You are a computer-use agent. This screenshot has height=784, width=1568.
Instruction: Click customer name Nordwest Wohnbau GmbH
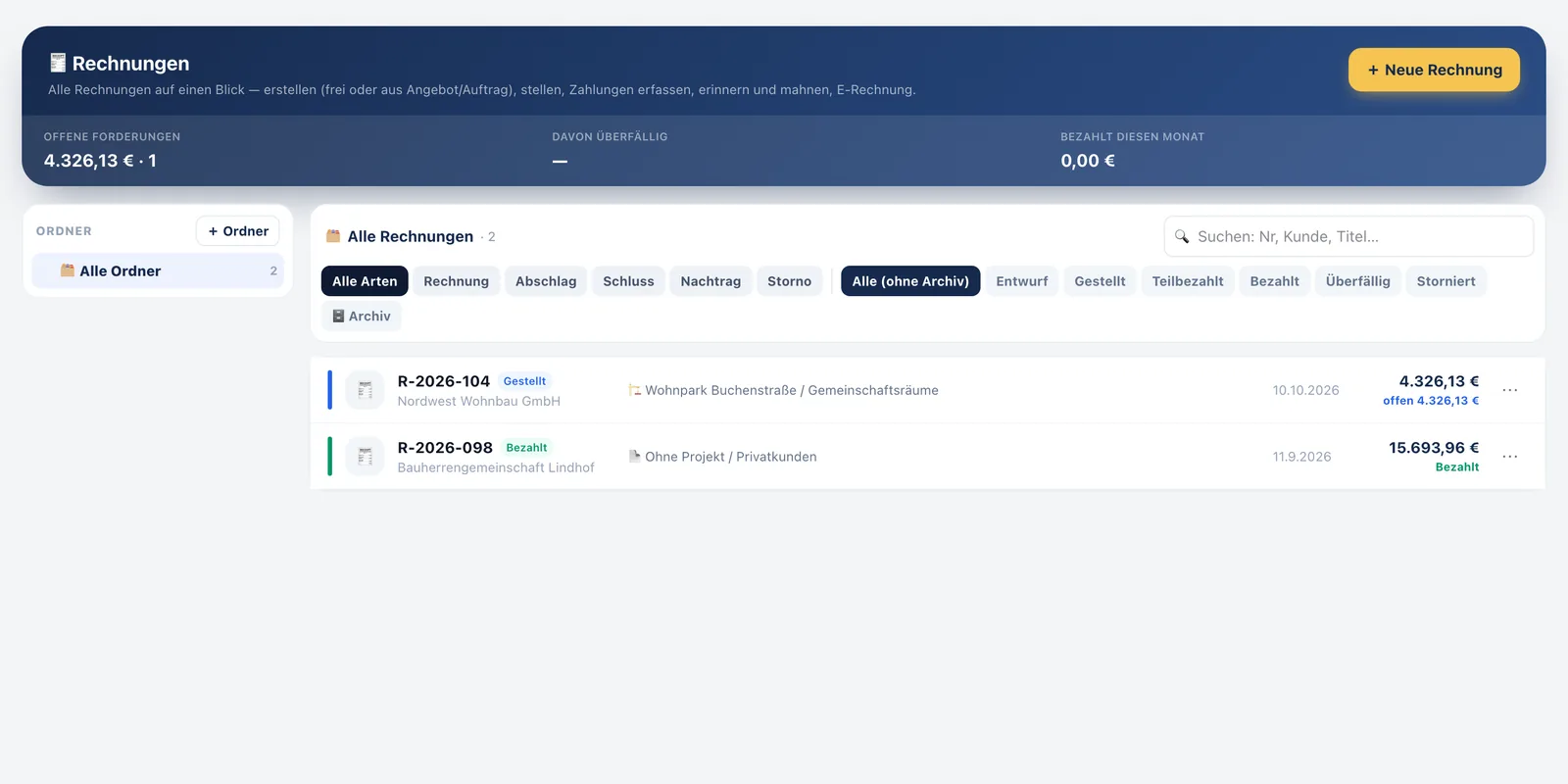(x=479, y=402)
